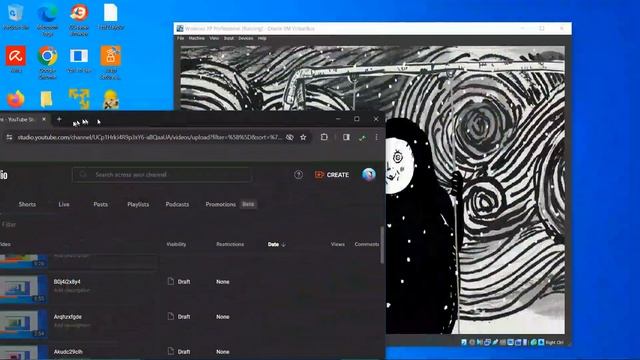Open the browser three-dot menu
The image size is (640, 360).
[x=376, y=138]
